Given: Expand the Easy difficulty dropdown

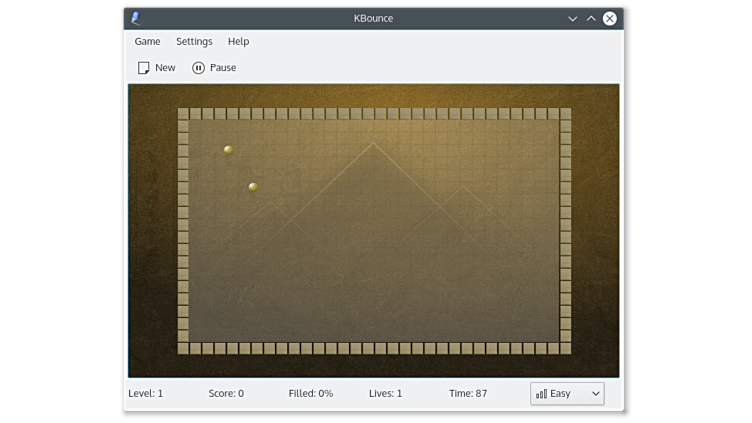Looking at the screenshot, I should click(x=567, y=394).
